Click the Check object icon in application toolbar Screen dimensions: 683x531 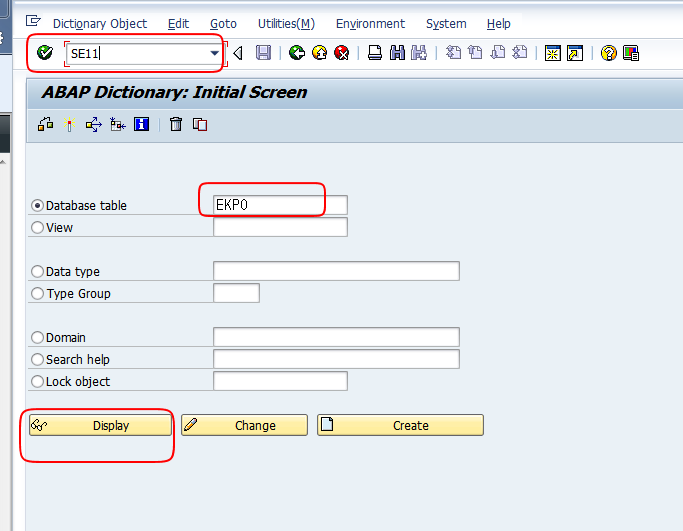point(45,125)
